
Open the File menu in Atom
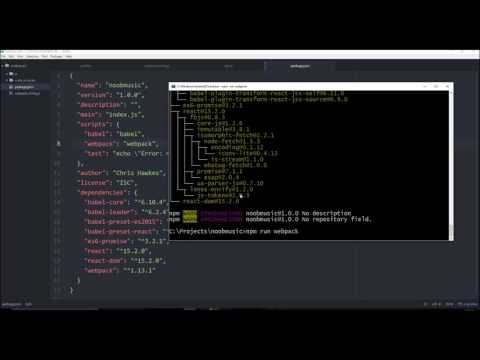(x=4, y=56)
